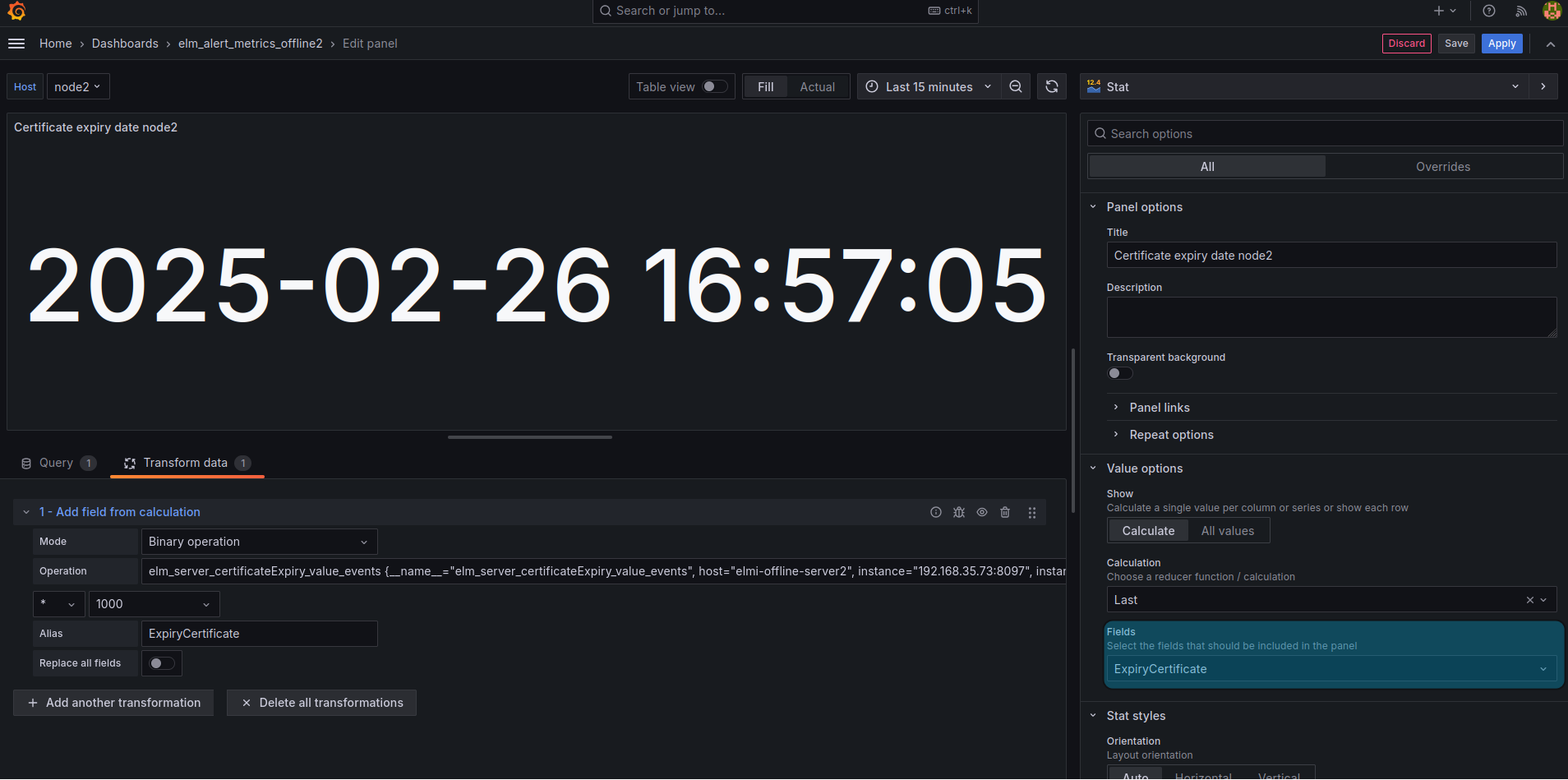Switch to the Query tab
The height and width of the screenshot is (780, 1568).
(x=58, y=463)
